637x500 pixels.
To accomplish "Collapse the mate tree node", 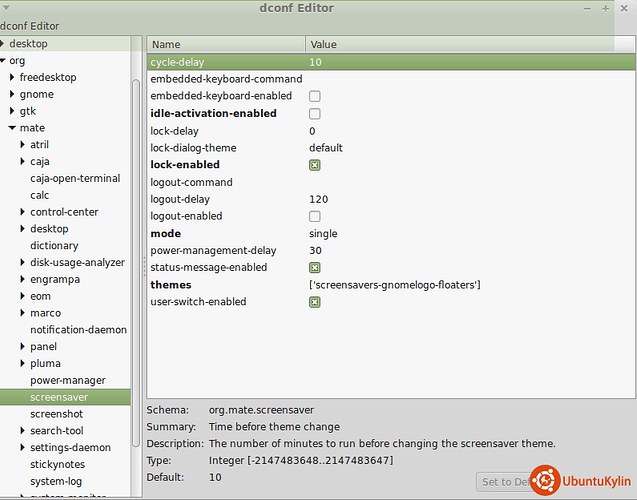I will point(12,128).
